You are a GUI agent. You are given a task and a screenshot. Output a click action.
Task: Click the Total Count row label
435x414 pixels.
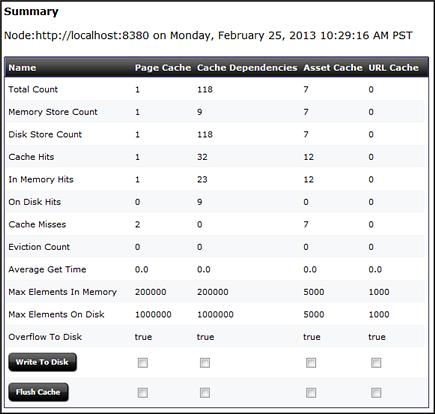(33, 89)
